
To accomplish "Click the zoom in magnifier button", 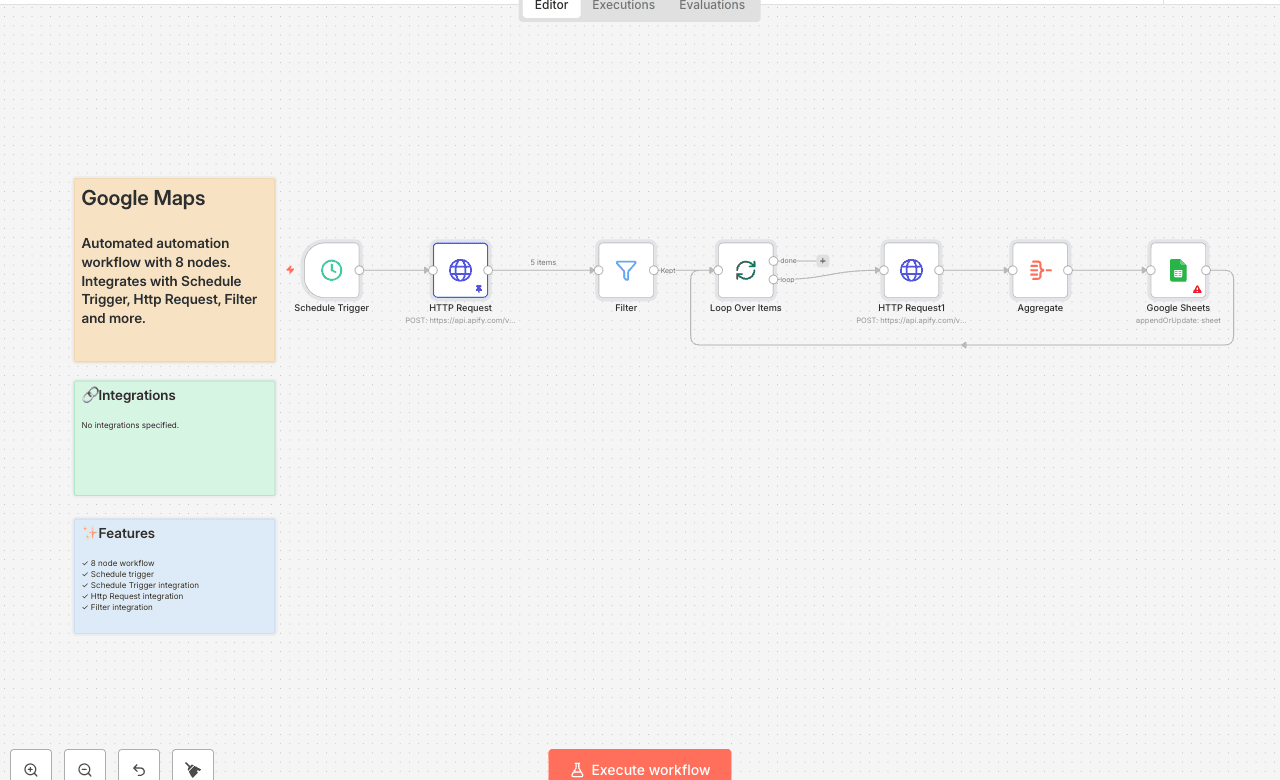I will click(31, 769).
